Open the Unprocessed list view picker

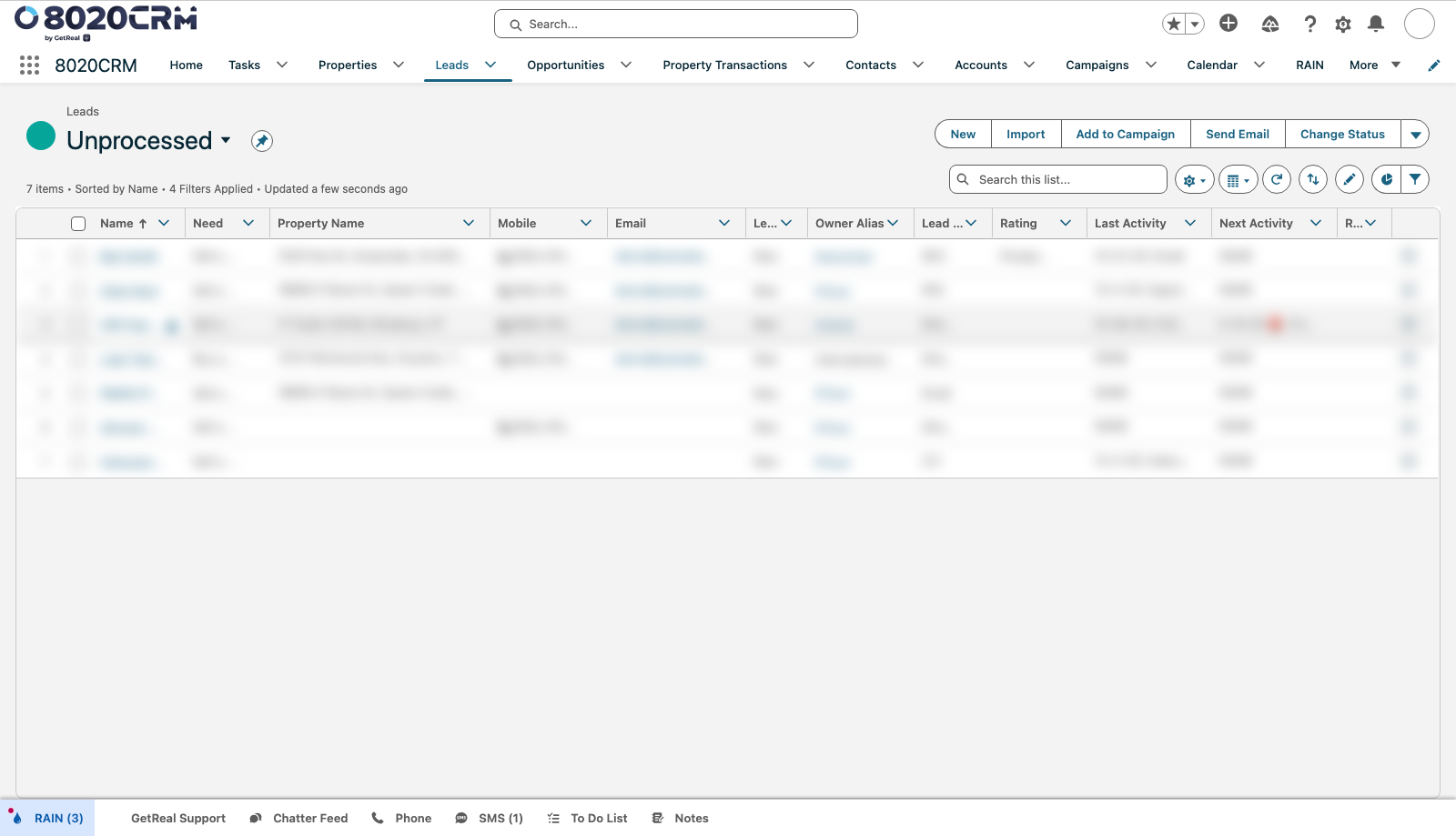tap(226, 140)
